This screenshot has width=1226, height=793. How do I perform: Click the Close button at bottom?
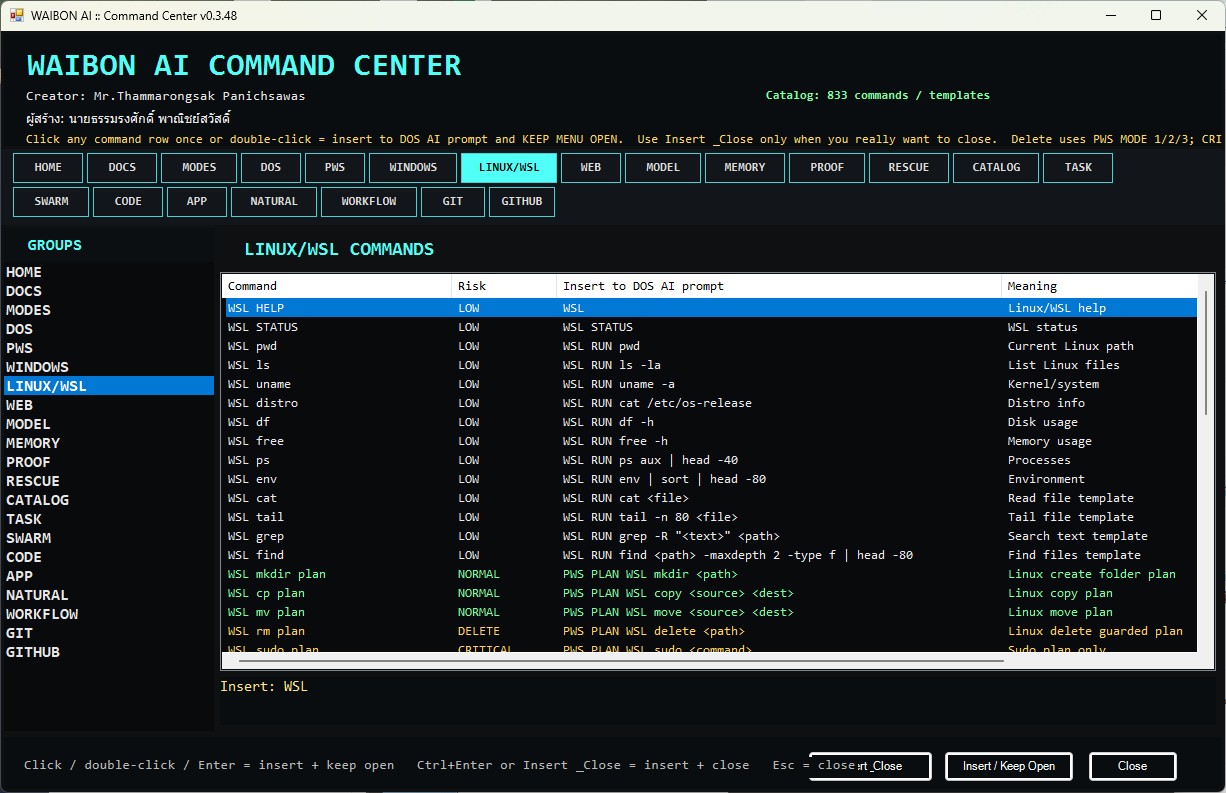click(x=1132, y=766)
